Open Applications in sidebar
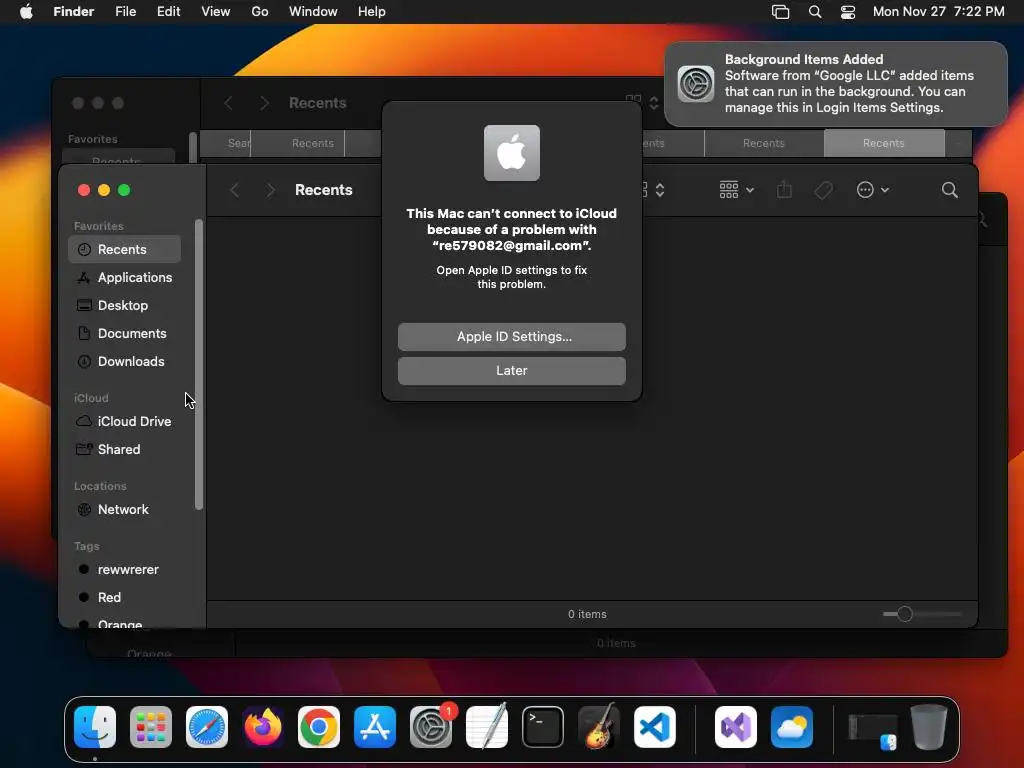1024x768 pixels. pyautogui.click(x=124, y=278)
